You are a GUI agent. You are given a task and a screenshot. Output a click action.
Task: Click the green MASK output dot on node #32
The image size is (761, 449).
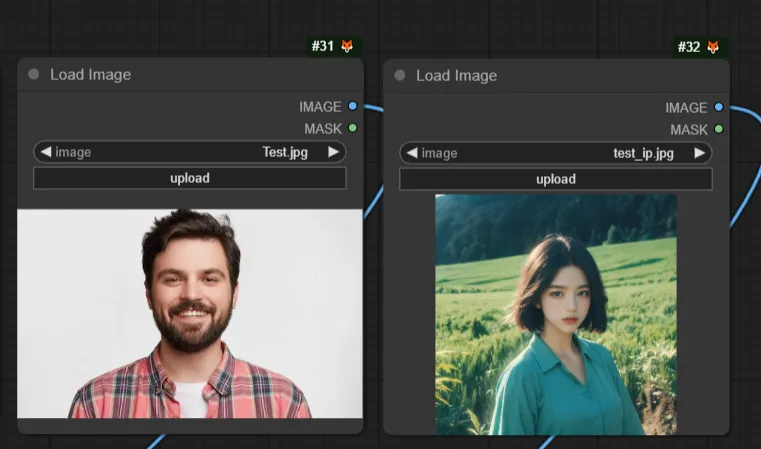(x=718, y=129)
